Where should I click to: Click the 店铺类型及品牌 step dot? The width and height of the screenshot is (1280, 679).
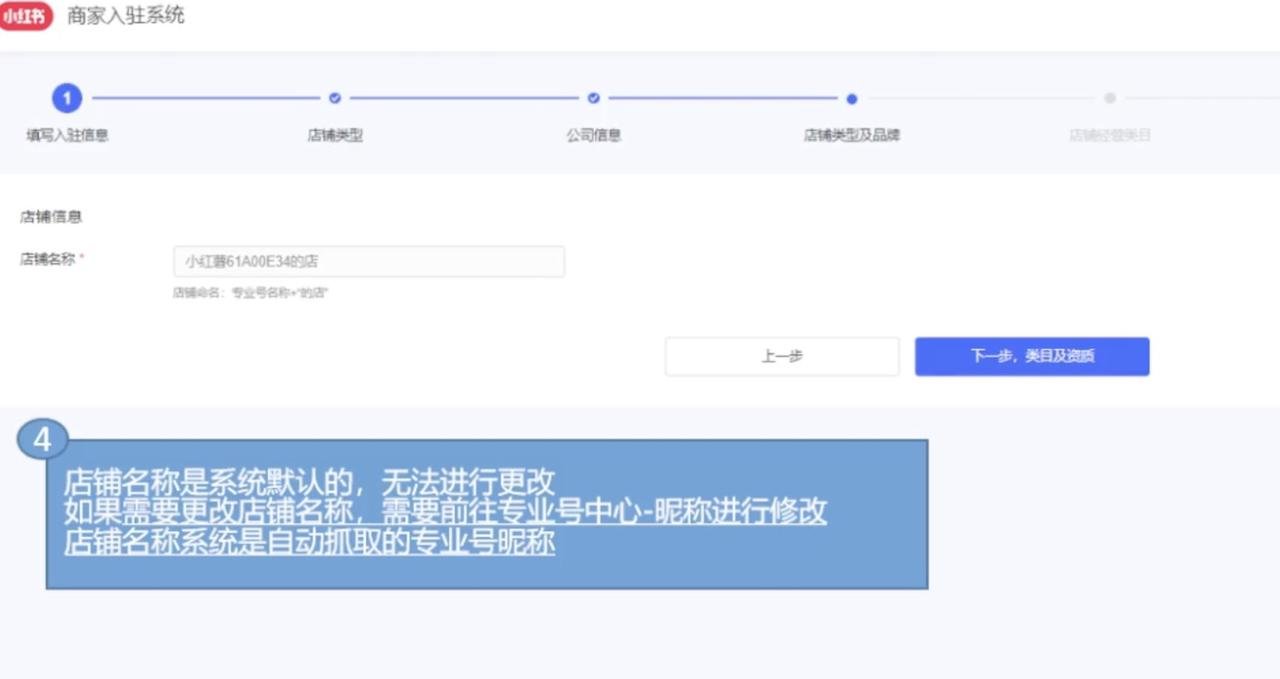click(x=851, y=98)
